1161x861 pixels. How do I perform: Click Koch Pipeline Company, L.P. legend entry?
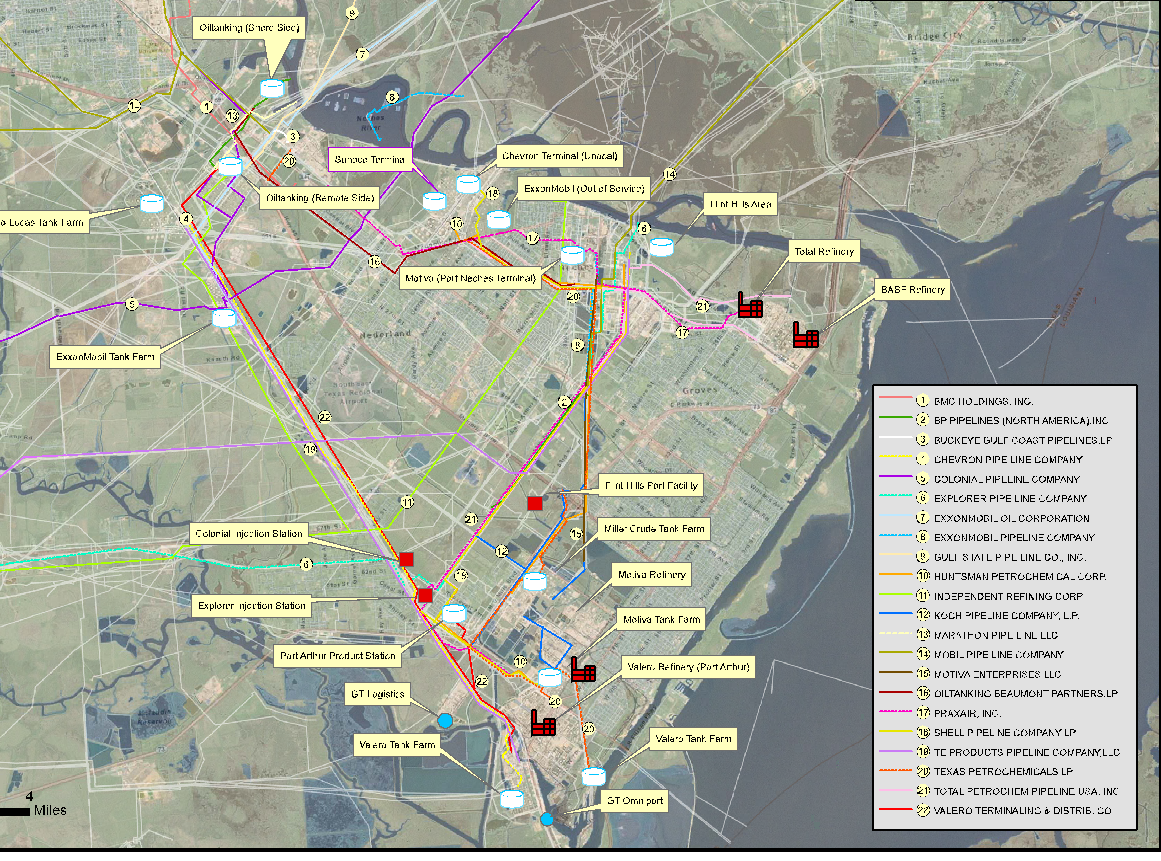[x=980, y=615]
